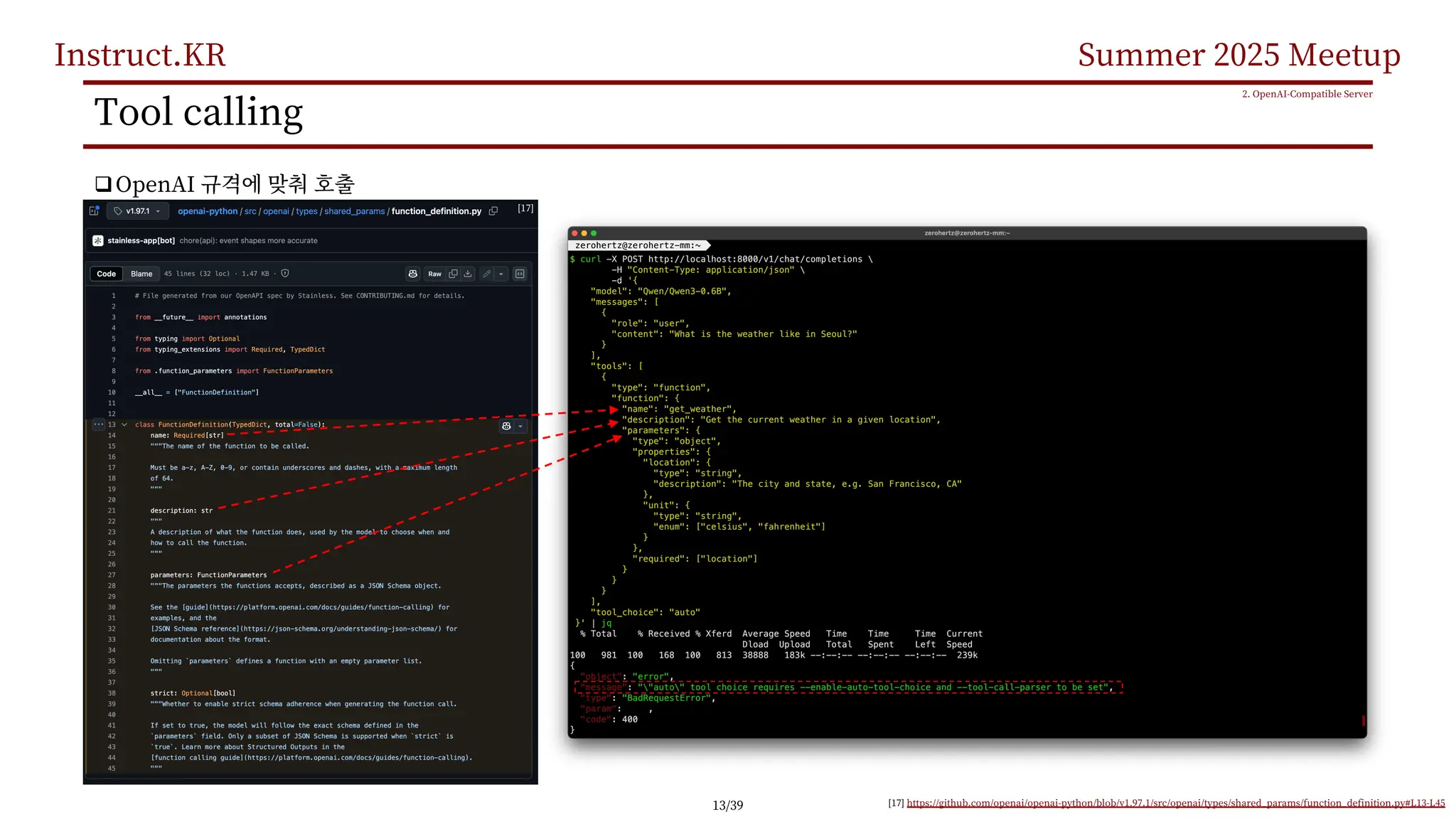Image resolution: width=1456 pixels, height=819 pixels.
Task: Download the raw file
Action: point(468,274)
